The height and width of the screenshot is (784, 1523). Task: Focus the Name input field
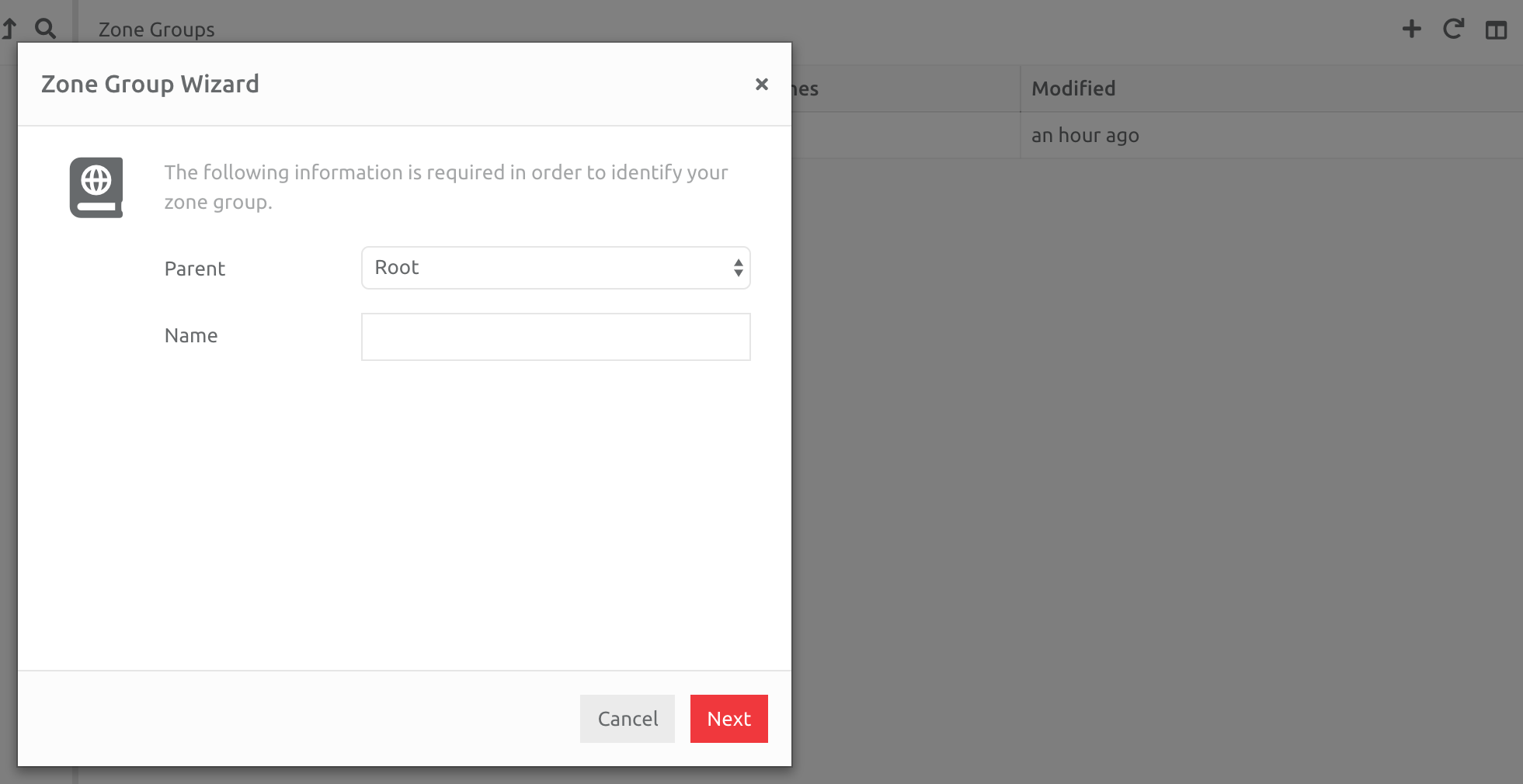coord(555,336)
